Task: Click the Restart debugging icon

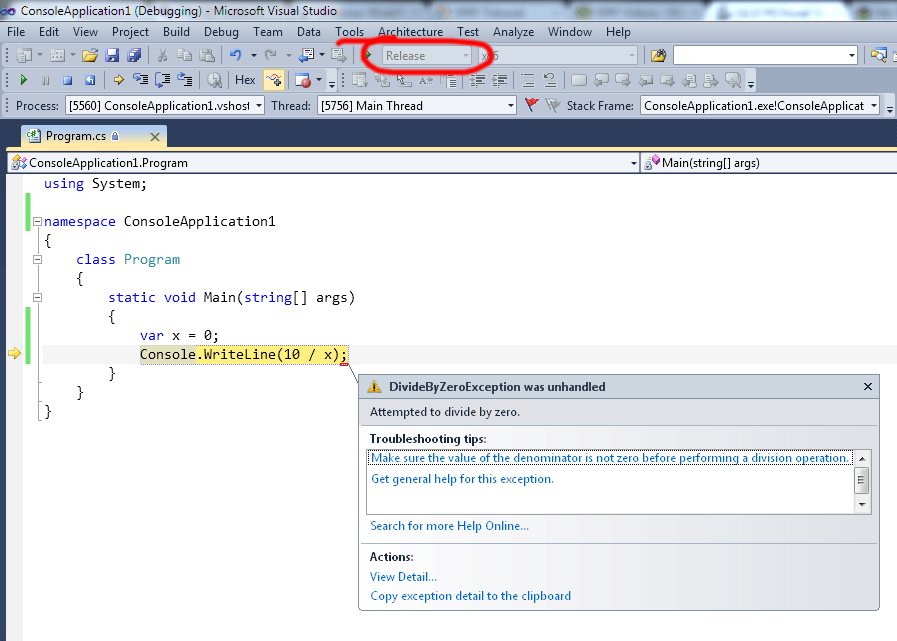Action: (x=90, y=80)
